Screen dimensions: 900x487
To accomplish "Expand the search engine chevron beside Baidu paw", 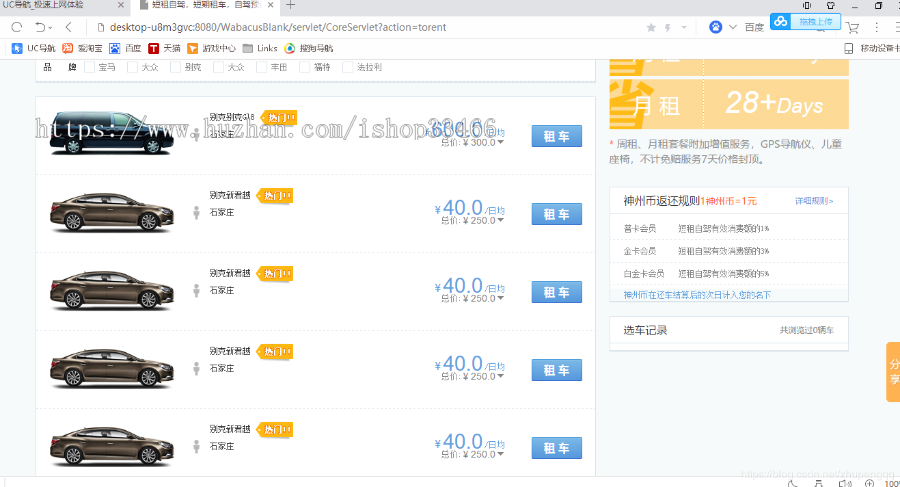I will coord(732,27).
